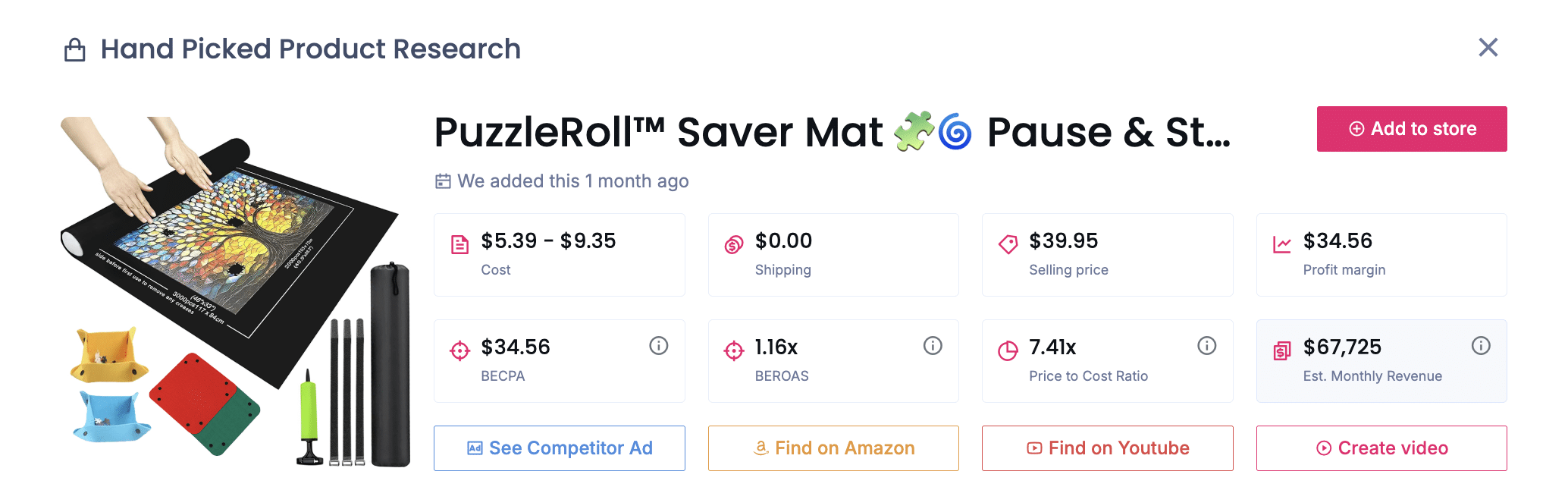Screen dimensions: 1568x487
Task: Click the calendar icon next to added date
Action: [x=444, y=181]
